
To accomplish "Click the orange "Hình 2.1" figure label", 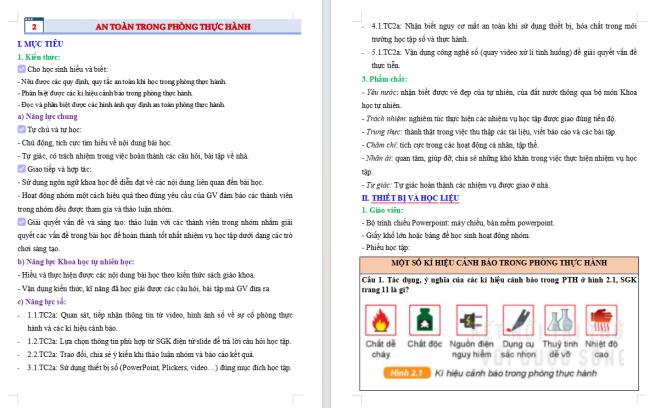I will pos(407,373).
